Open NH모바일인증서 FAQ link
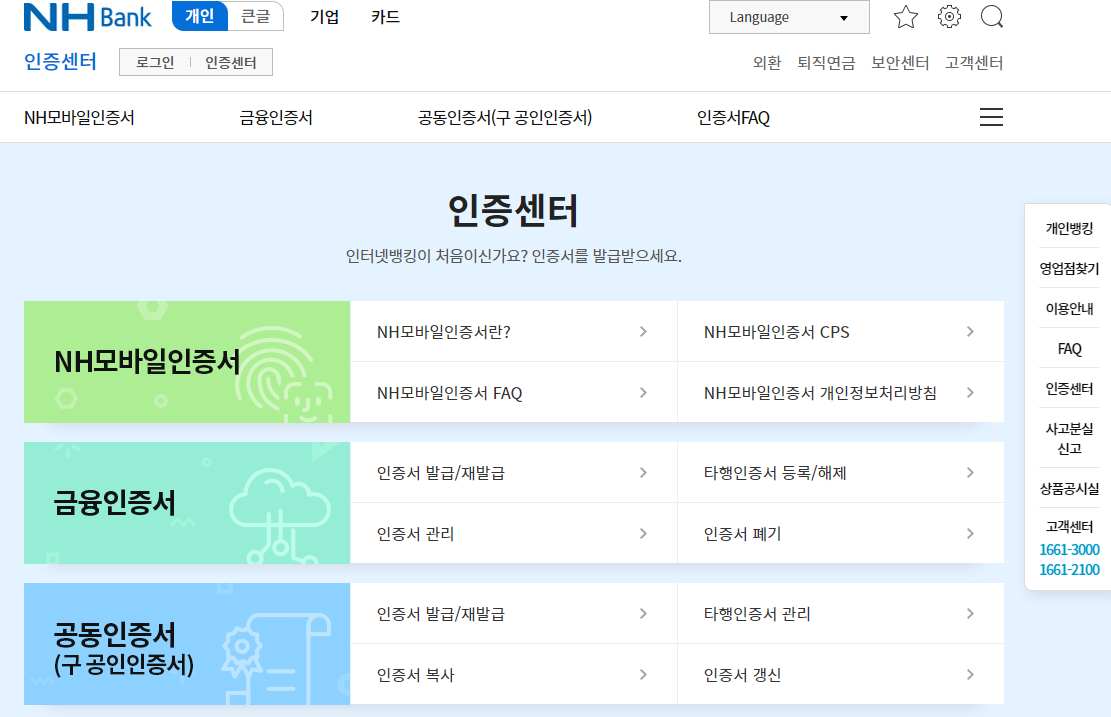The image size is (1111, 717). (x=449, y=393)
